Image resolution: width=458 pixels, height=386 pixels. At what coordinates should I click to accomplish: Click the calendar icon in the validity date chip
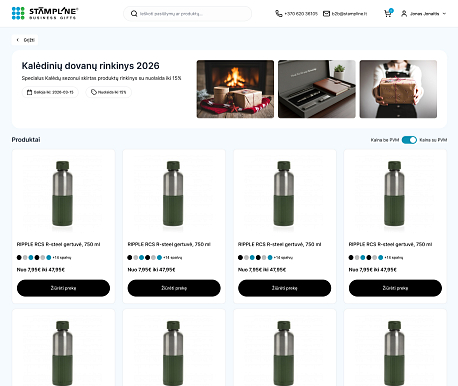29,92
